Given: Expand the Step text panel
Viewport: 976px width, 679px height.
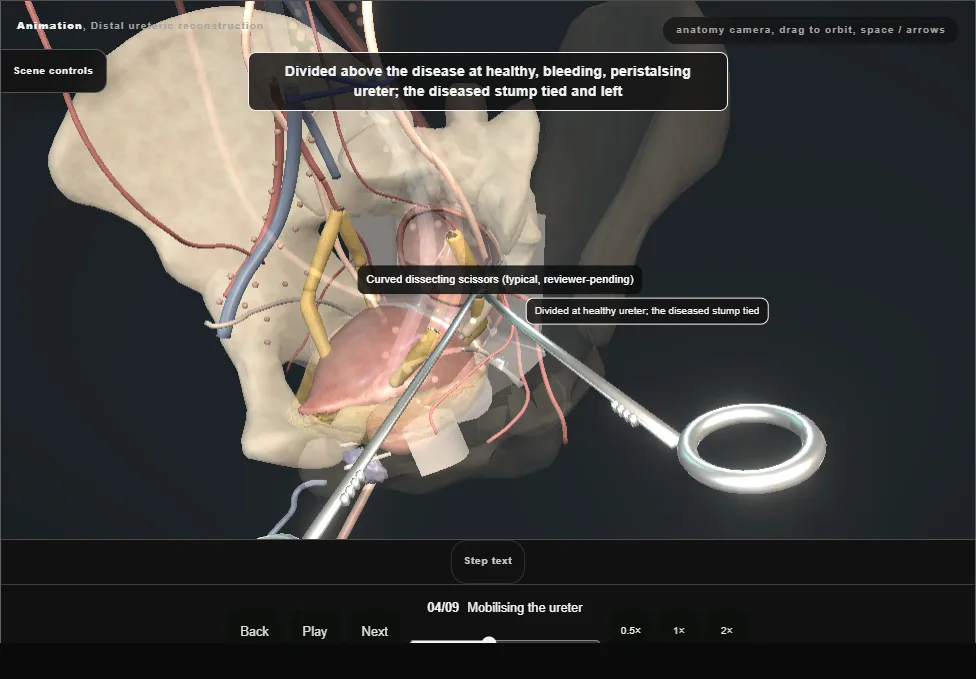Looking at the screenshot, I should tap(487, 561).
